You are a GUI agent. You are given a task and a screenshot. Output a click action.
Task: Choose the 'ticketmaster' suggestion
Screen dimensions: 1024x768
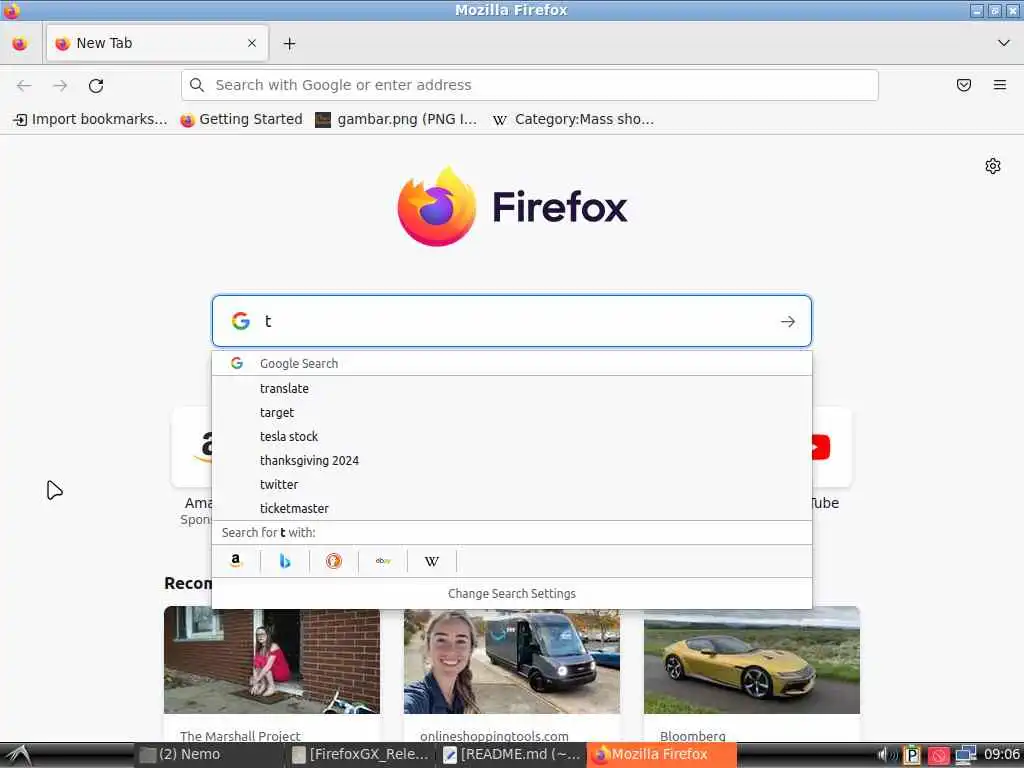[x=512, y=508]
